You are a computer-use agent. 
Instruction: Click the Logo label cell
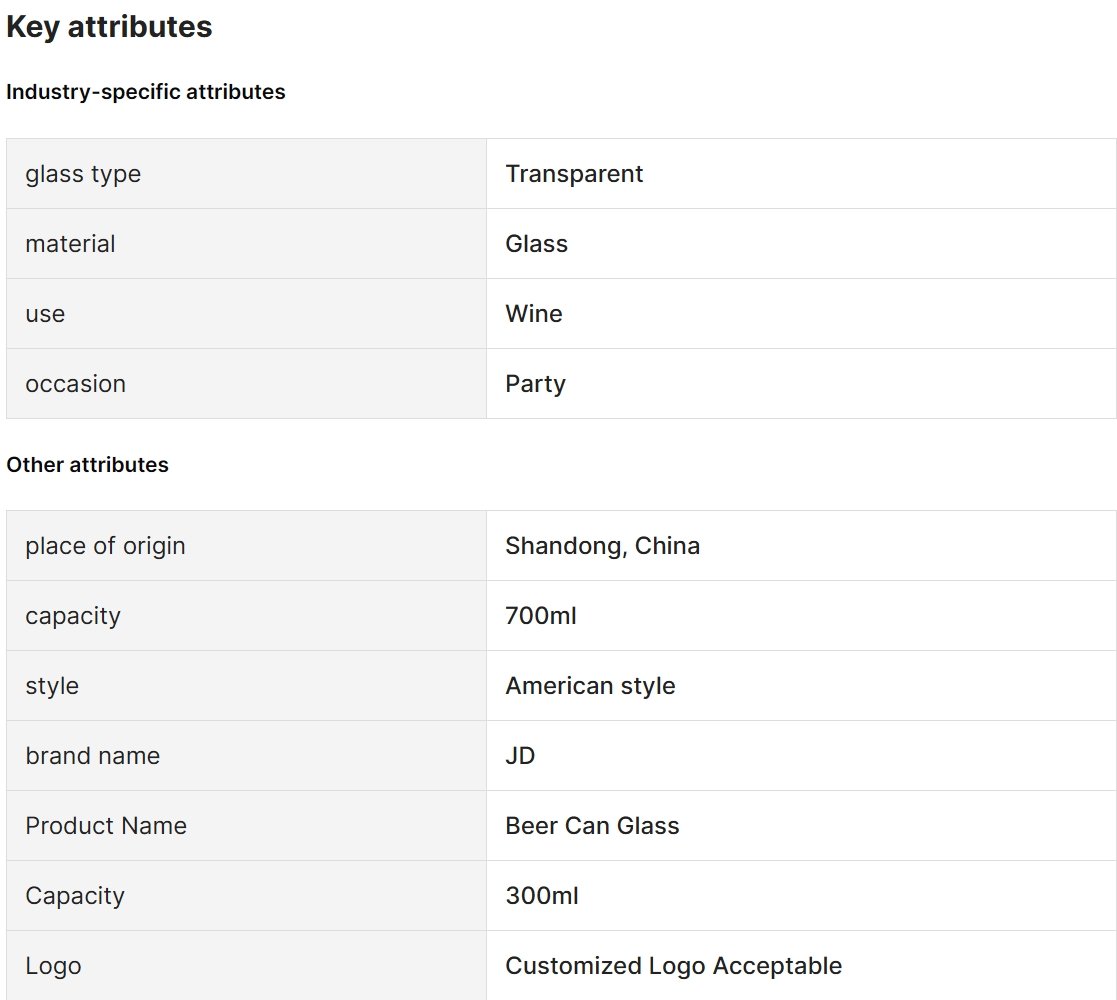[246, 965]
